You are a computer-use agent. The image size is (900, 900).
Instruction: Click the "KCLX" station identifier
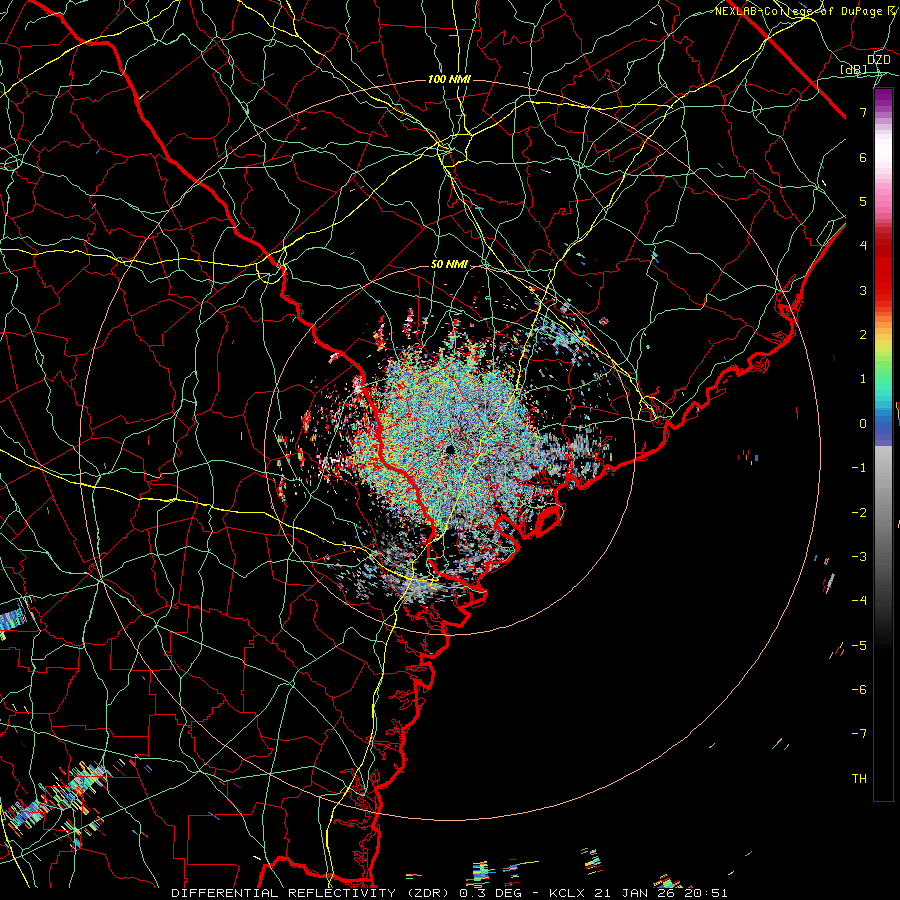[567, 893]
